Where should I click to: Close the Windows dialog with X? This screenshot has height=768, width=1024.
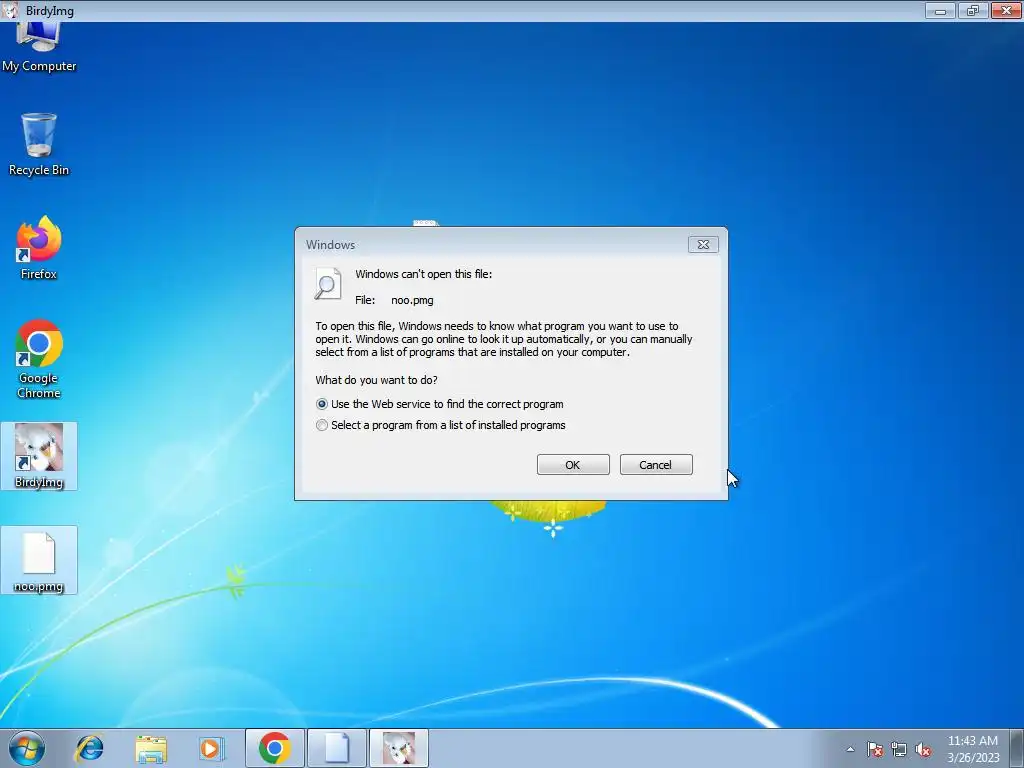(x=703, y=244)
